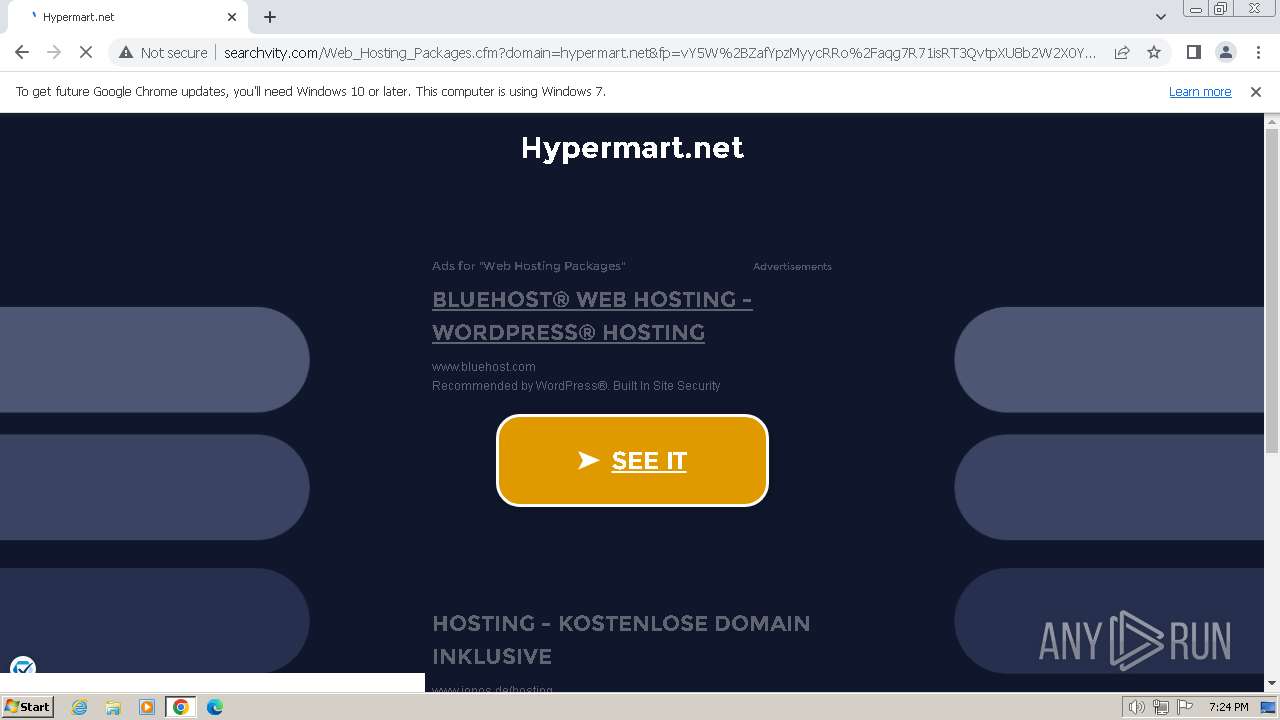This screenshot has height=720, width=1280.
Task: Click the page vertical scrollbar thumb
Action: coord(1272,290)
